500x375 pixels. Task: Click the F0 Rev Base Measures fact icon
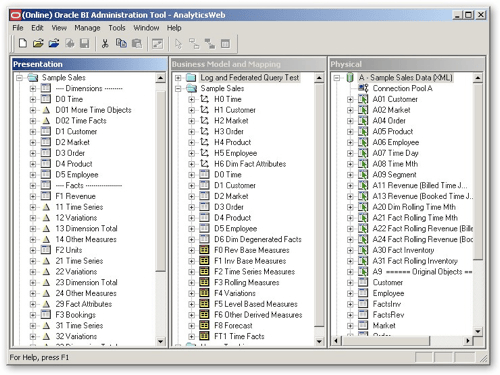[204, 250]
